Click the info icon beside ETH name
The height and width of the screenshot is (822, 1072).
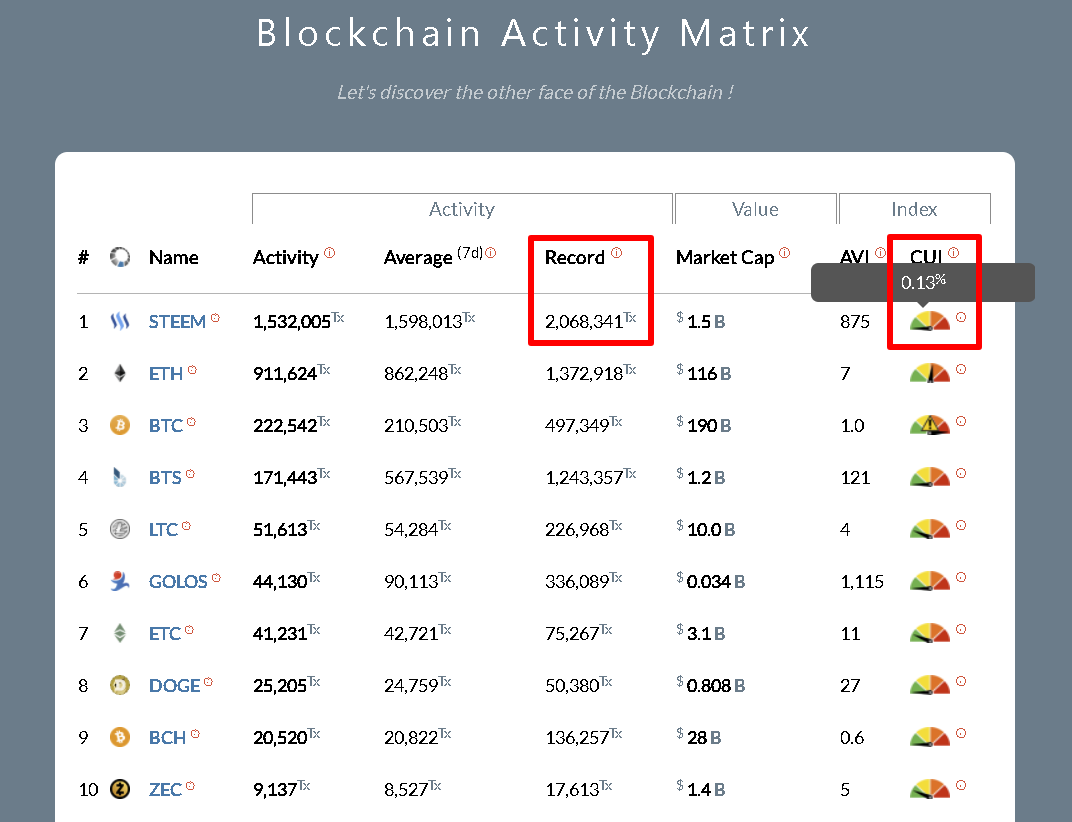pyautogui.click(x=192, y=370)
